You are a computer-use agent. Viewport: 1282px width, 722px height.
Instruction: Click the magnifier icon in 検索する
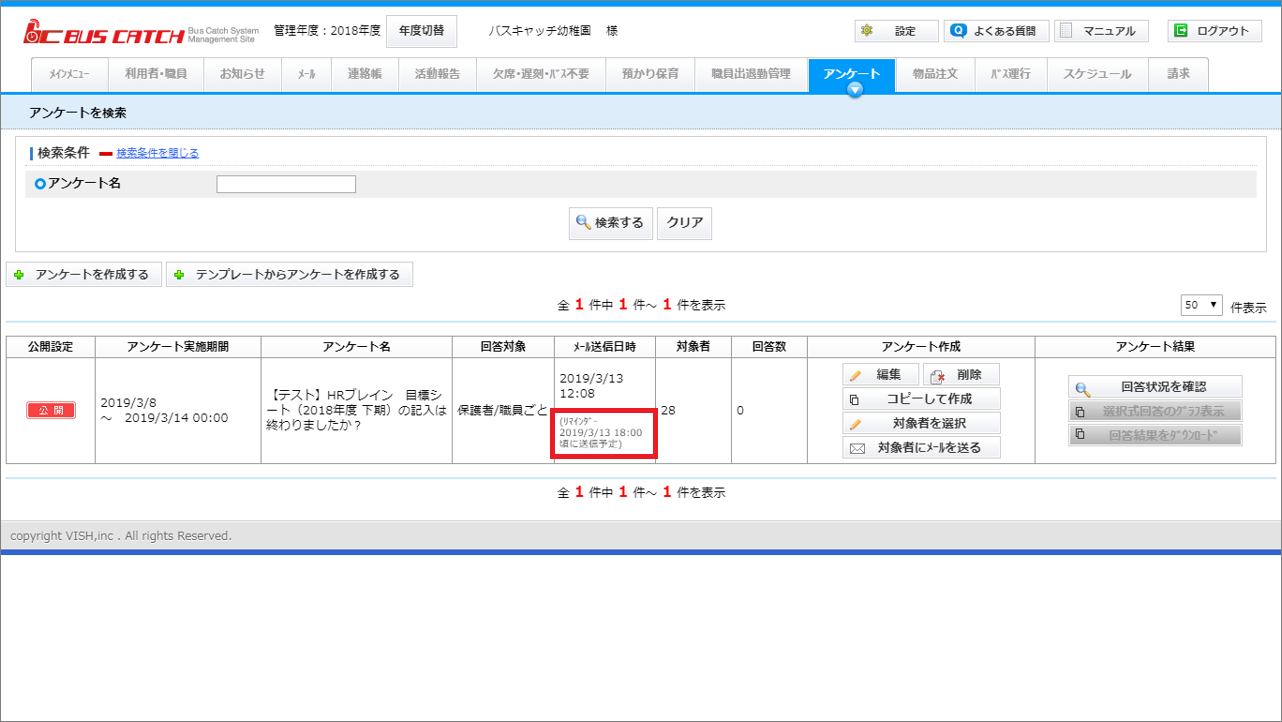tap(583, 223)
